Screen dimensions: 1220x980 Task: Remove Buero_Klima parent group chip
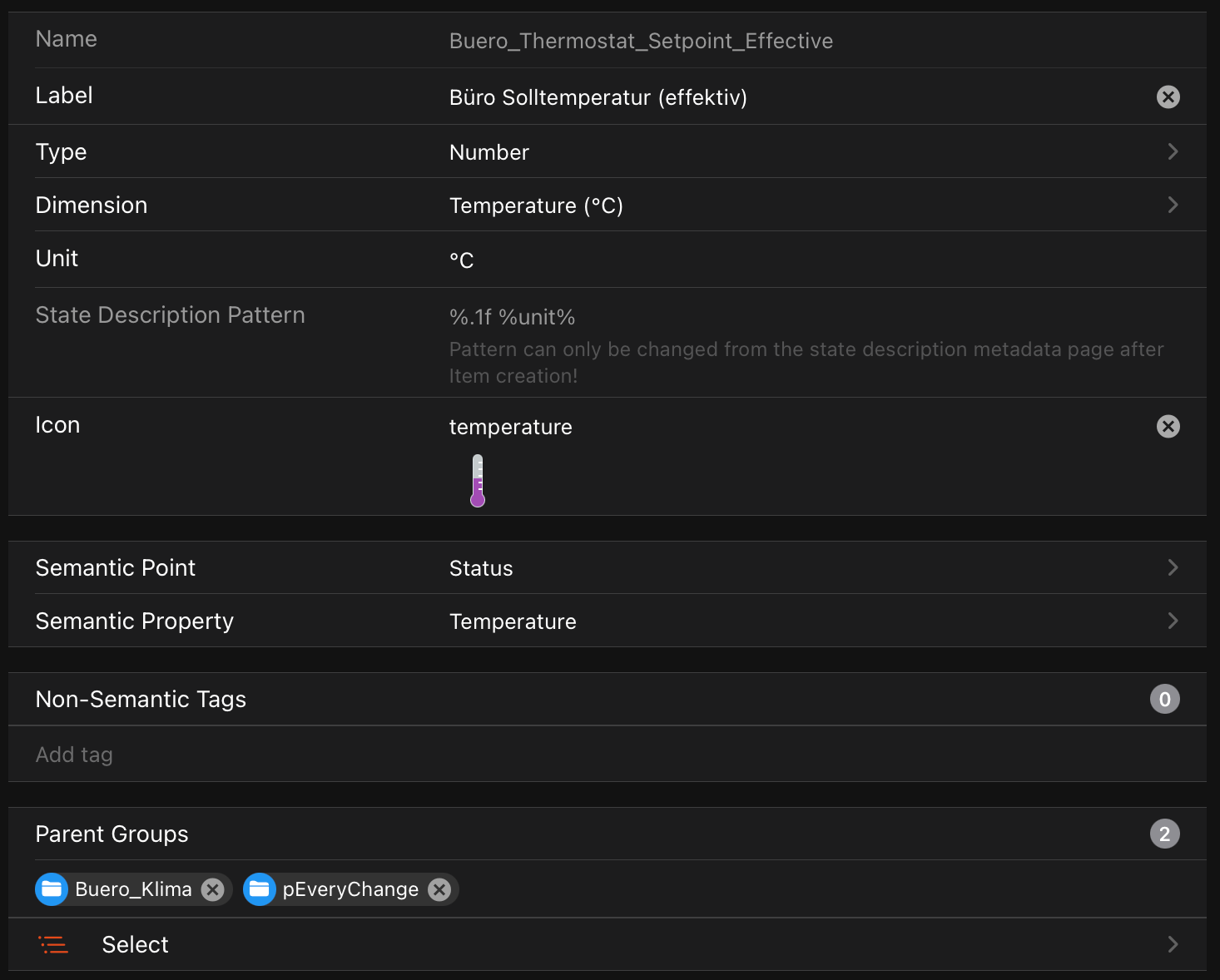click(213, 889)
